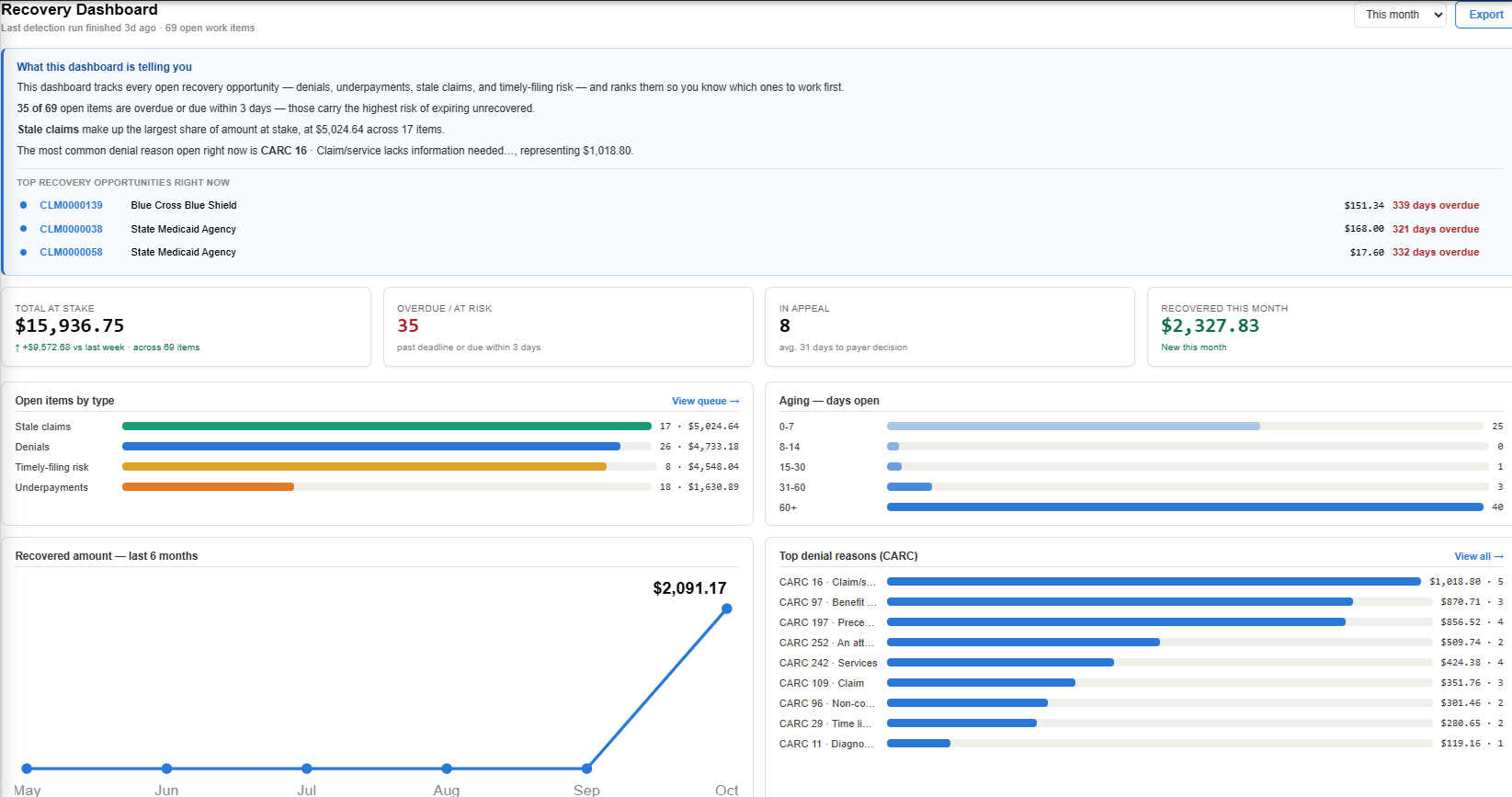This screenshot has width=1512, height=797.
Task: Open the "This month" period dropdown
Action: click(x=1400, y=15)
